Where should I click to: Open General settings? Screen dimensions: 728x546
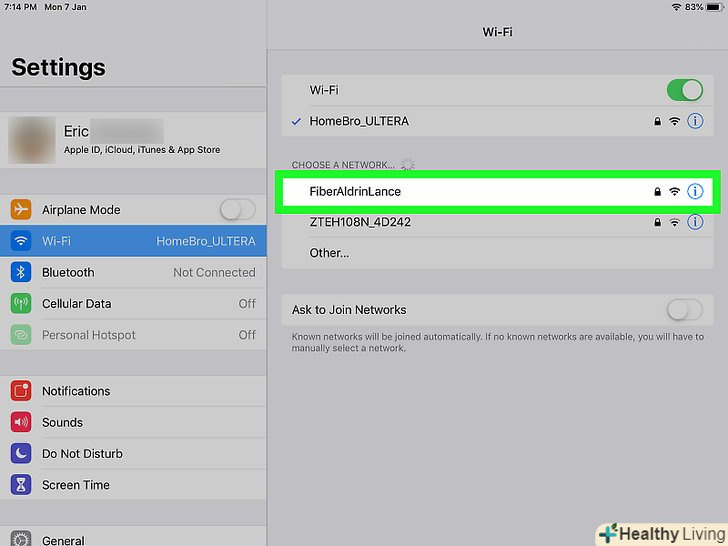point(133,537)
